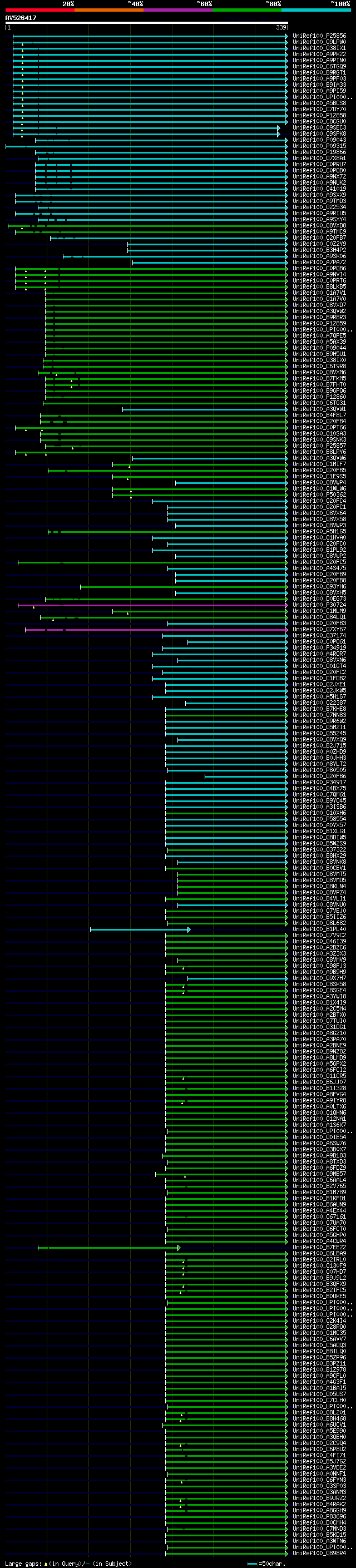The height and width of the screenshot is (1568, 356).
Task: Select the UniRef100_P12858 label
Action: click(x=319, y=116)
